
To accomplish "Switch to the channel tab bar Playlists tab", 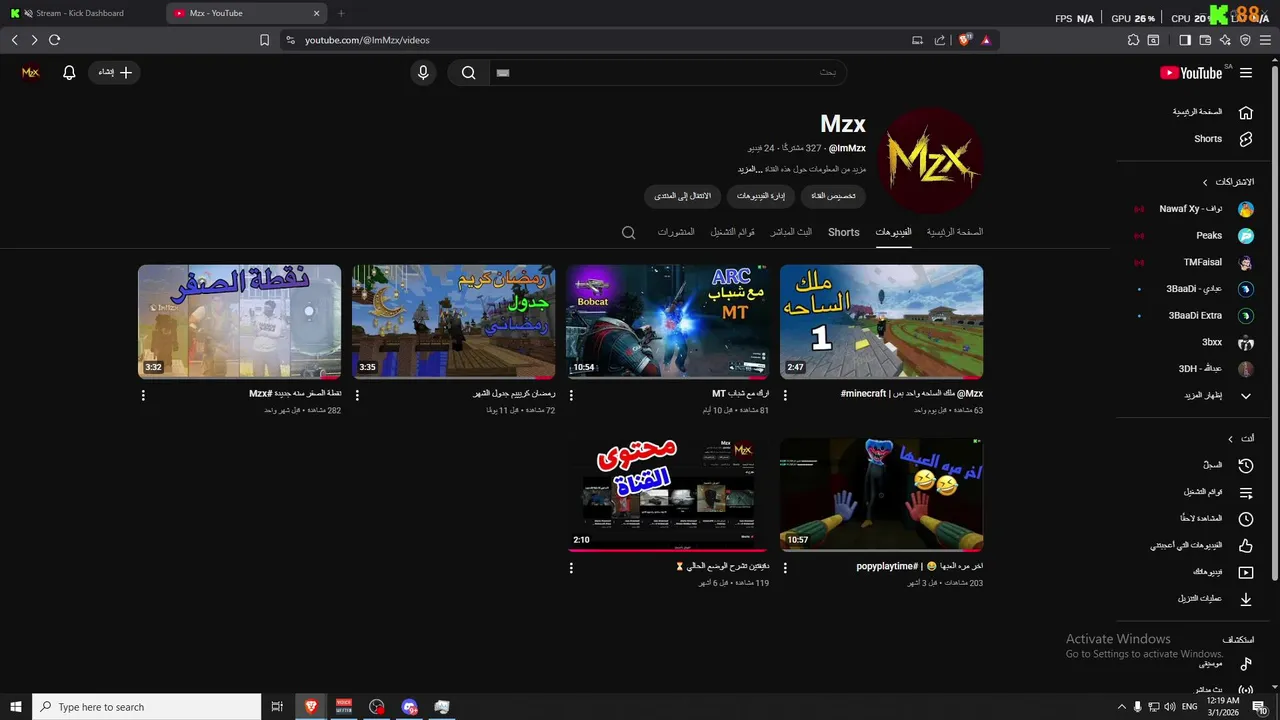I will click(x=732, y=232).
